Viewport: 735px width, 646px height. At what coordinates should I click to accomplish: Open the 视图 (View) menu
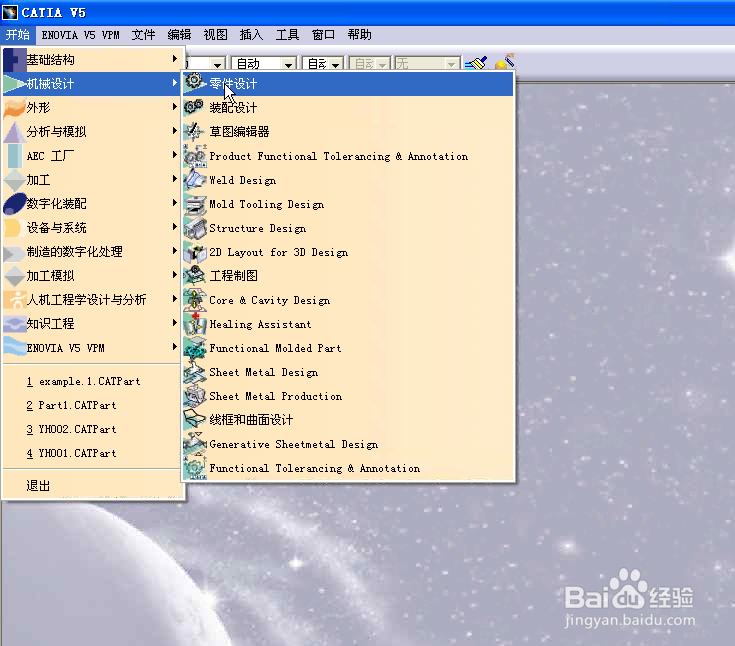215,35
